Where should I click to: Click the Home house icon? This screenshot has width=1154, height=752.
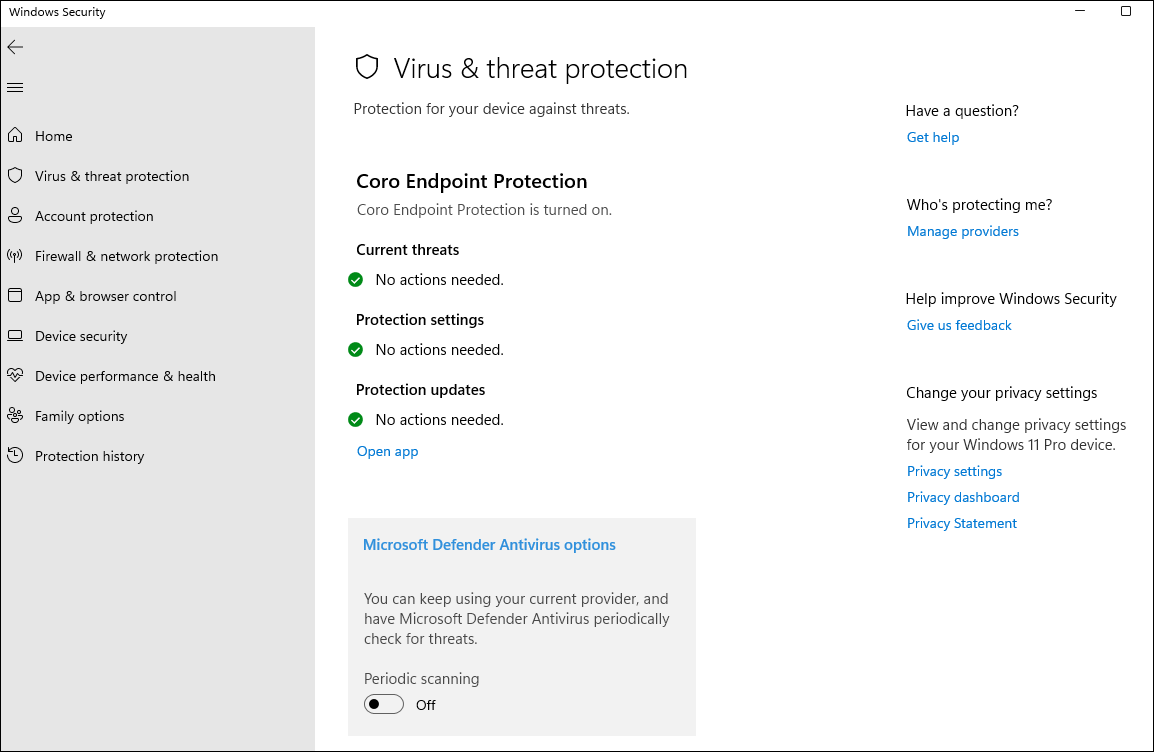point(15,136)
